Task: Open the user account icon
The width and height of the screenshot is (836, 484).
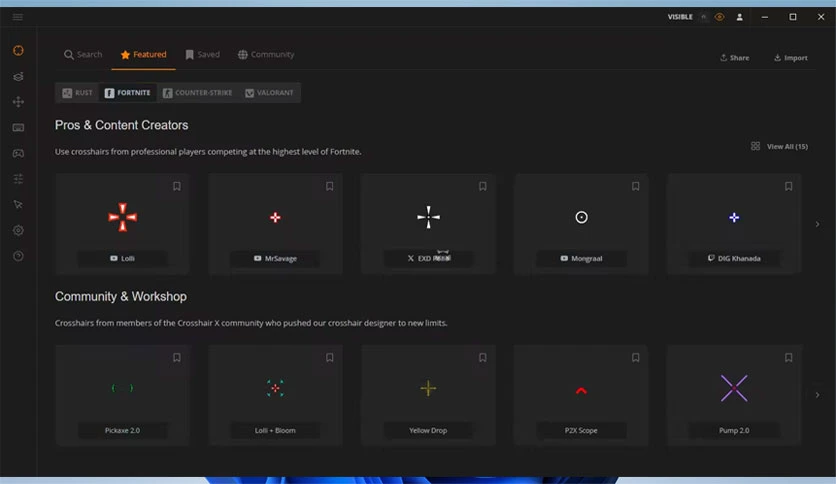Action: (739, 17)
